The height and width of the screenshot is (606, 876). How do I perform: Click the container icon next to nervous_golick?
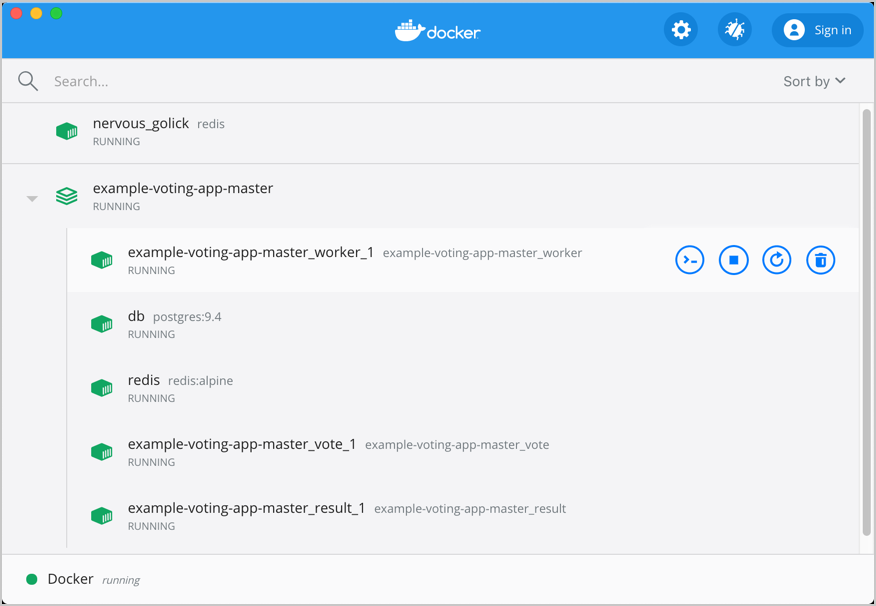point(66,130)
